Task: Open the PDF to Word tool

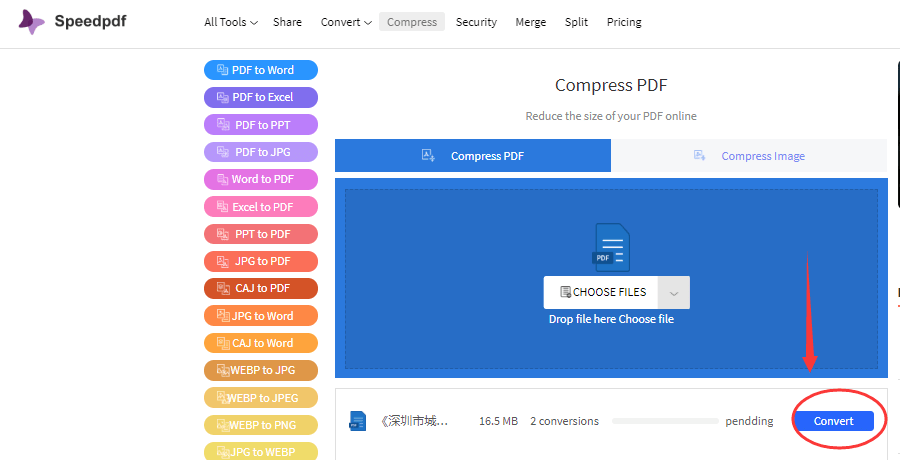Action: (261, 70)
